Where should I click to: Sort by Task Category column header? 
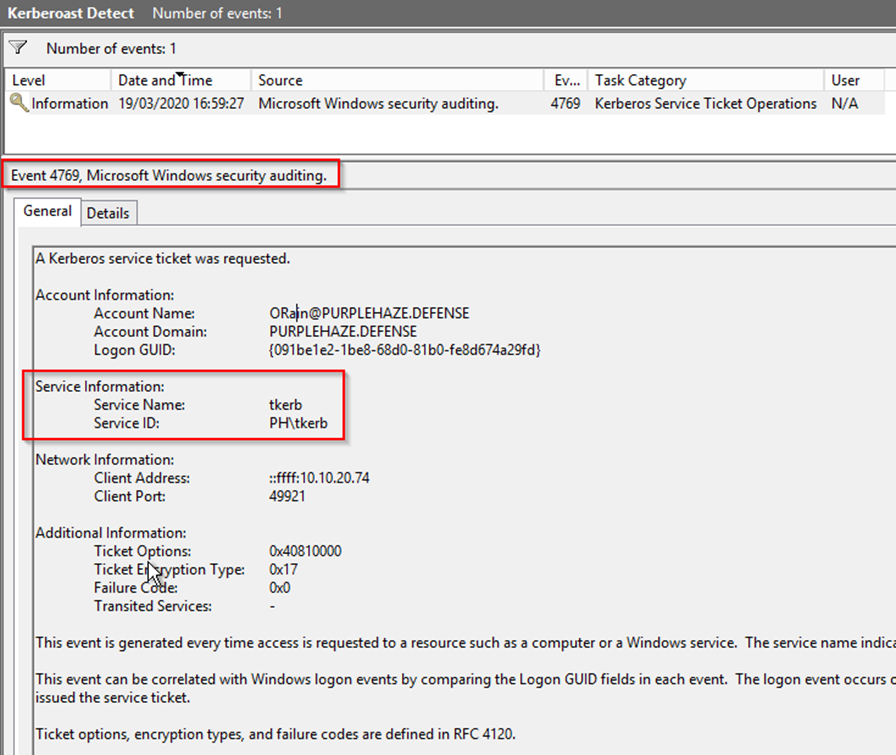706,80
